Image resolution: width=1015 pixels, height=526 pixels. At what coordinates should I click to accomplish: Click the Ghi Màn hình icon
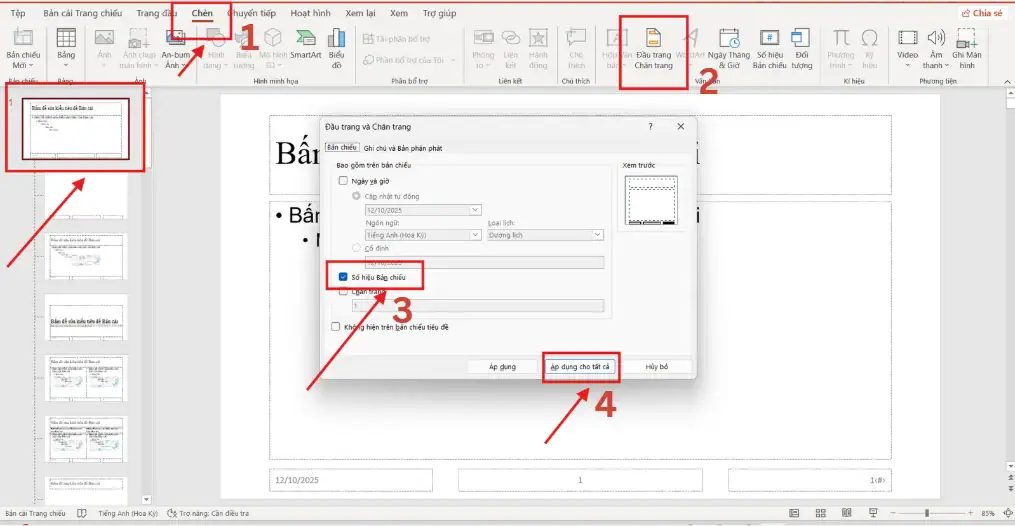click(966, 48)
